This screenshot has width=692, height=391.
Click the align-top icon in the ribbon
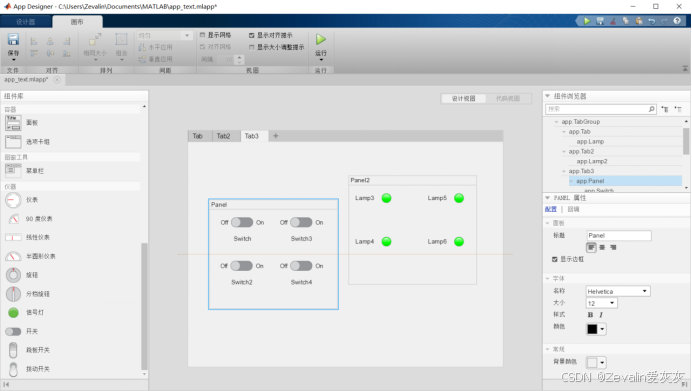[34, 53]
